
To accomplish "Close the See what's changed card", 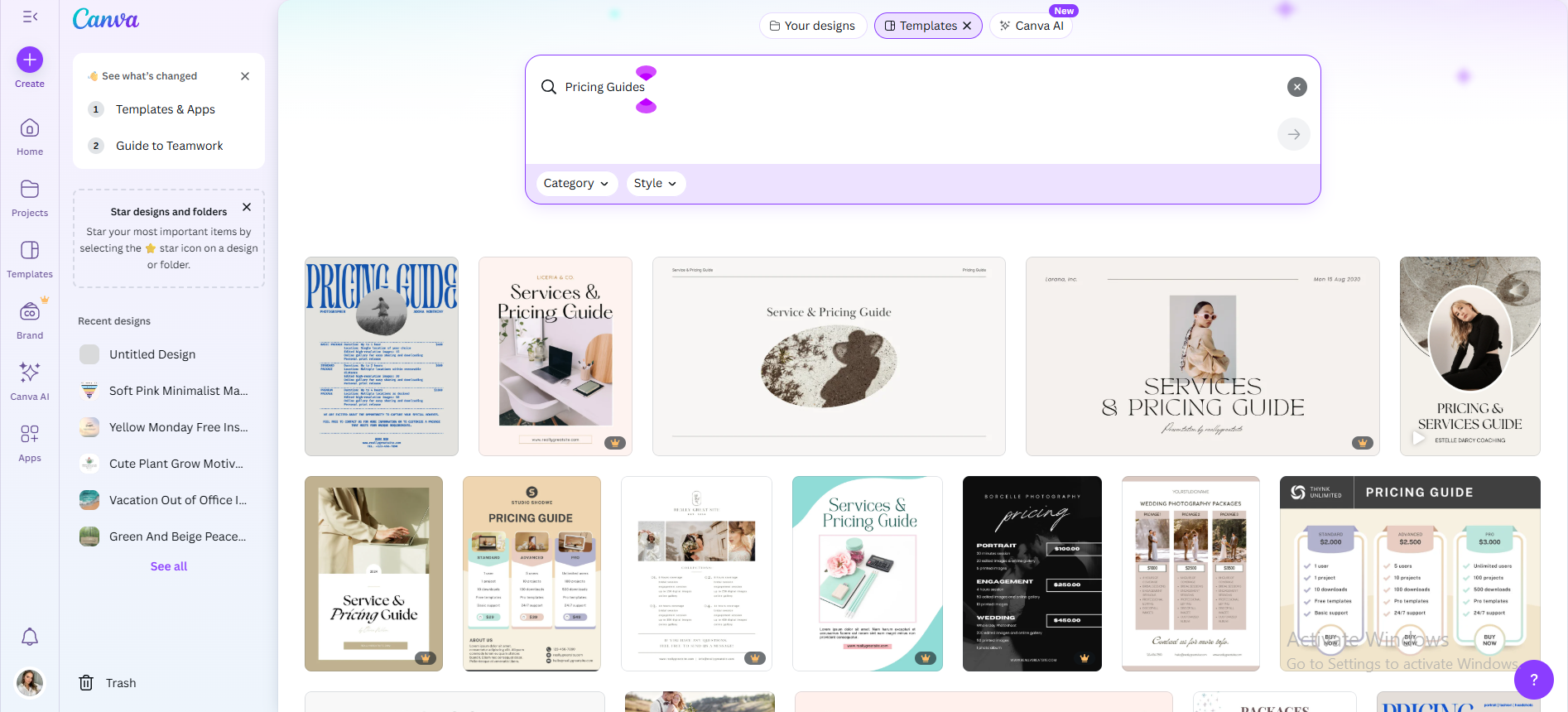I will click(x=245, y=76).
